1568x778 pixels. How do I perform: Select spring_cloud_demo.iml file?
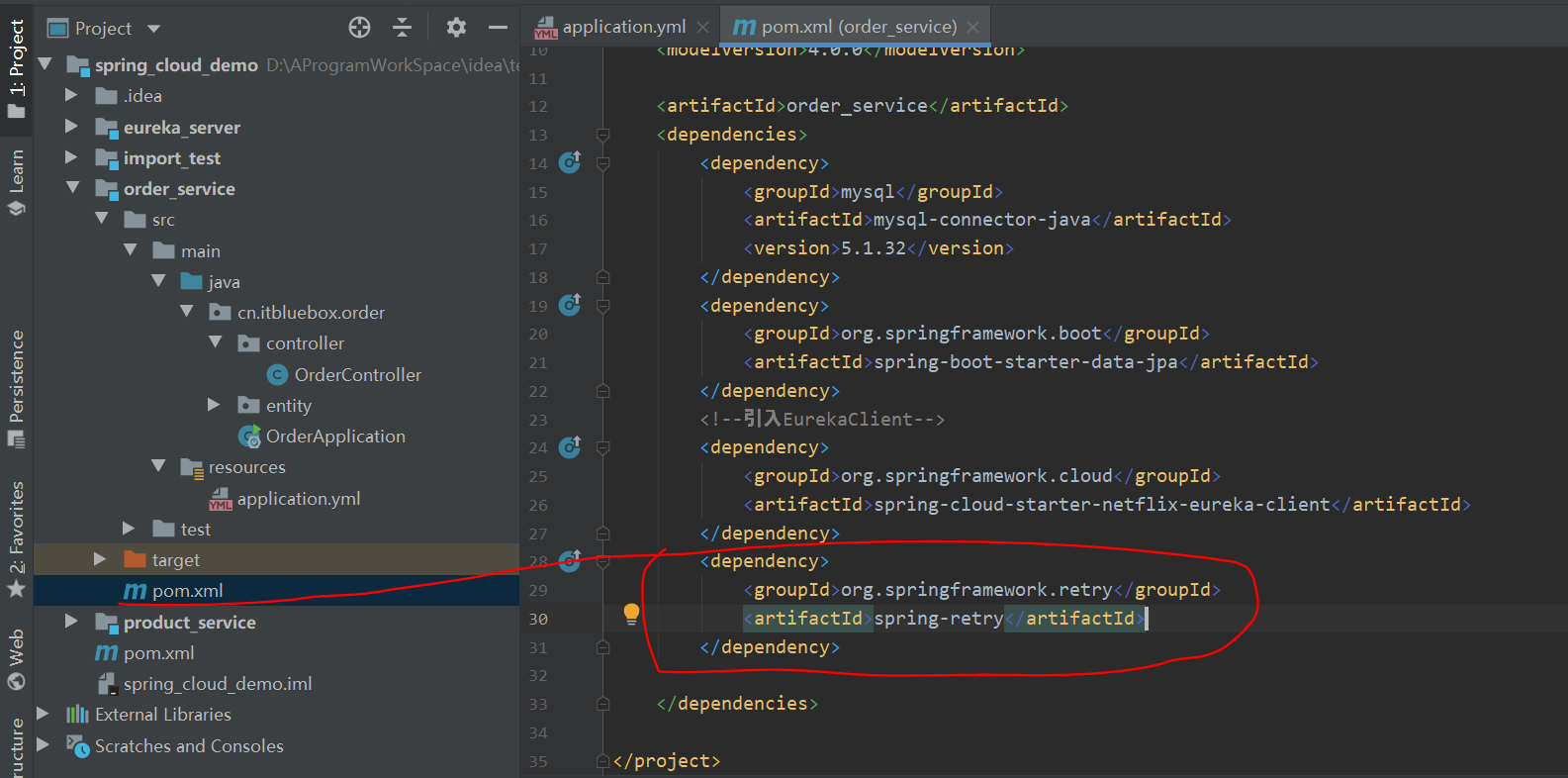tap(205, 683)
